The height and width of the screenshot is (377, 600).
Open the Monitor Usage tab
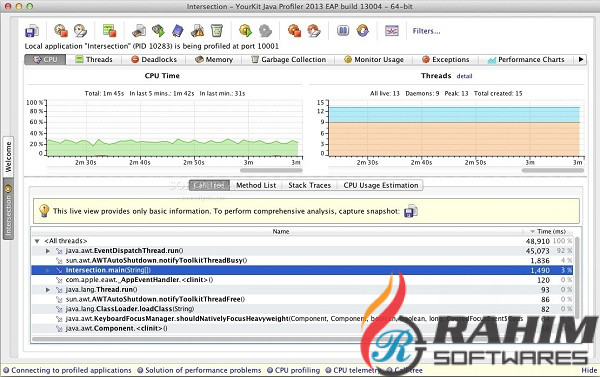click(x=374, y=60)
